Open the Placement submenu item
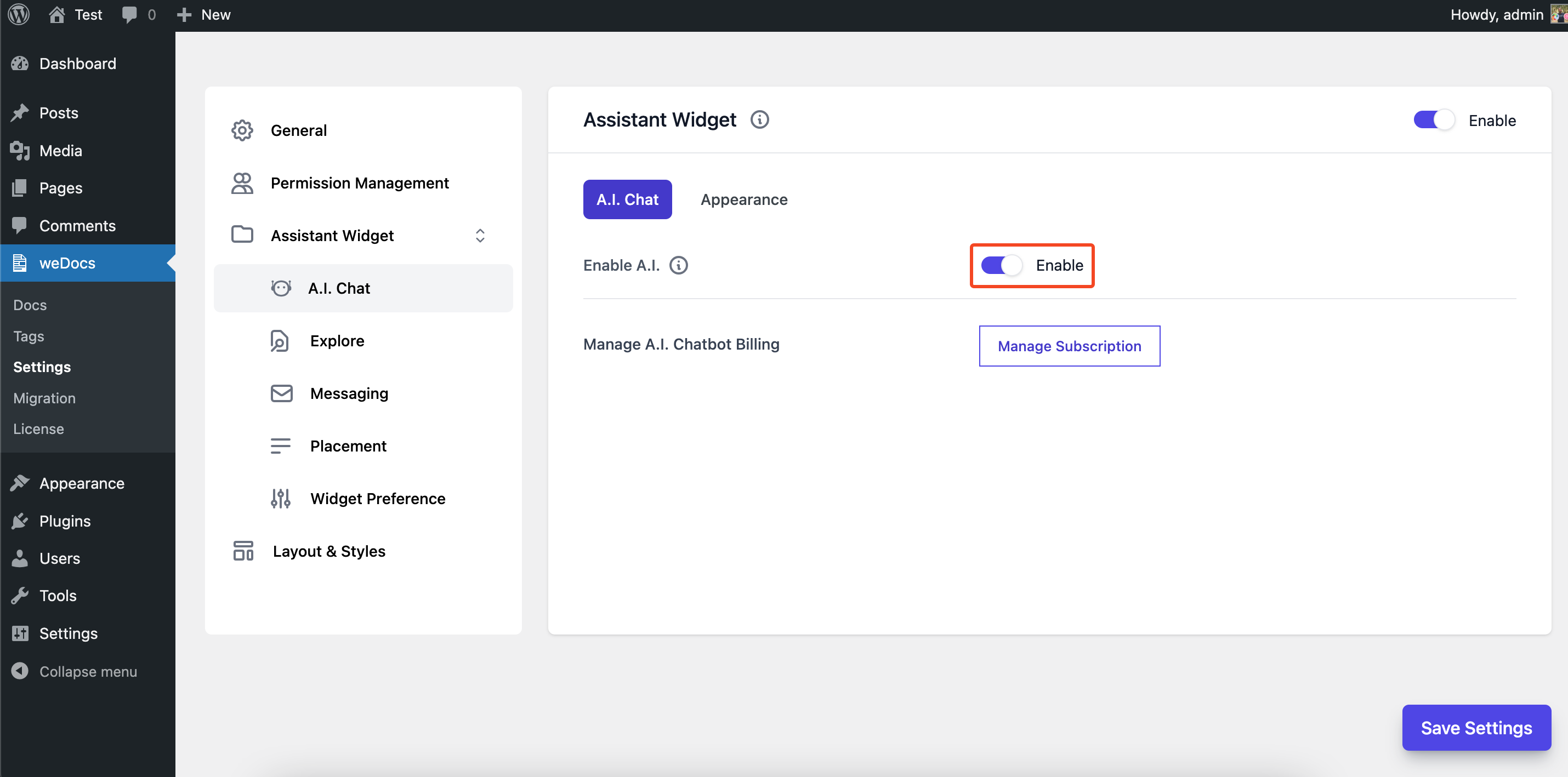This screenshot has height=777, width=1568. [363, 446]
